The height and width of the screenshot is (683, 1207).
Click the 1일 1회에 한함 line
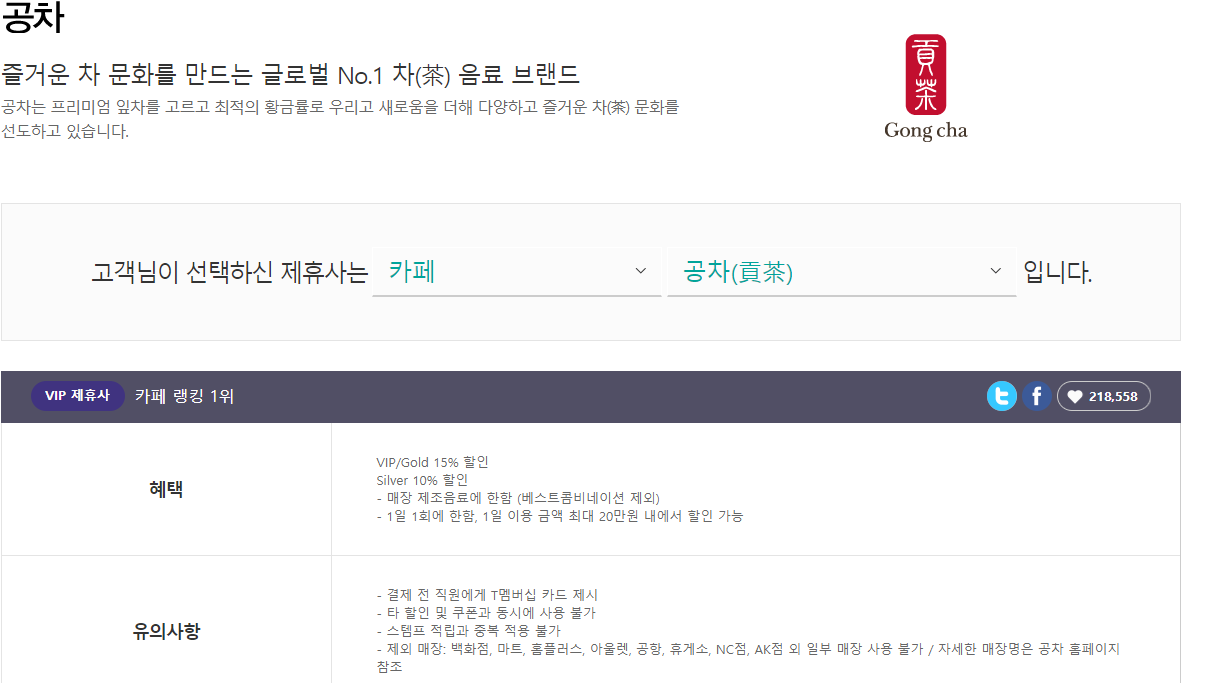560,516
